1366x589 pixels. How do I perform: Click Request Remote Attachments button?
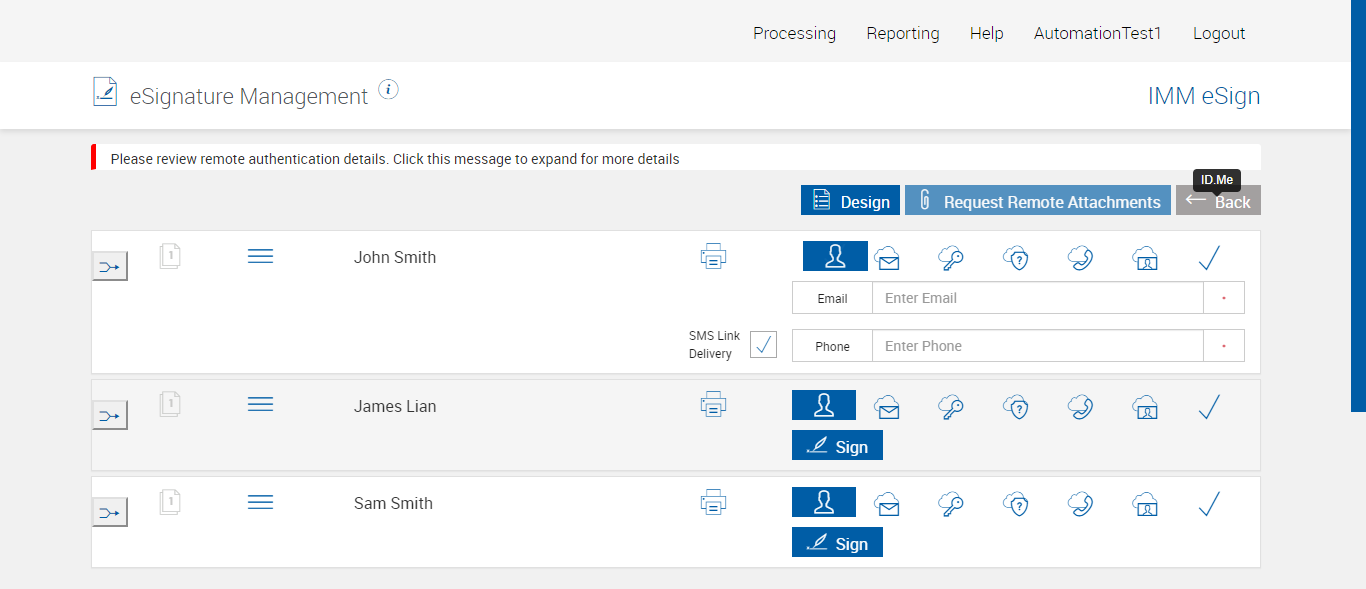pos(1038,201)
